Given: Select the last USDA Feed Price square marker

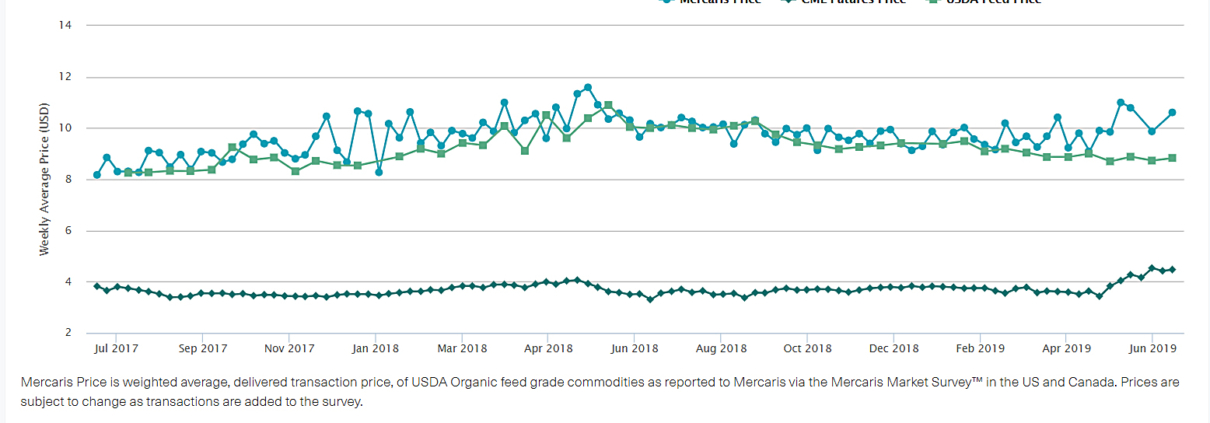Looking at the screenshot, I should pos(1172,158).
